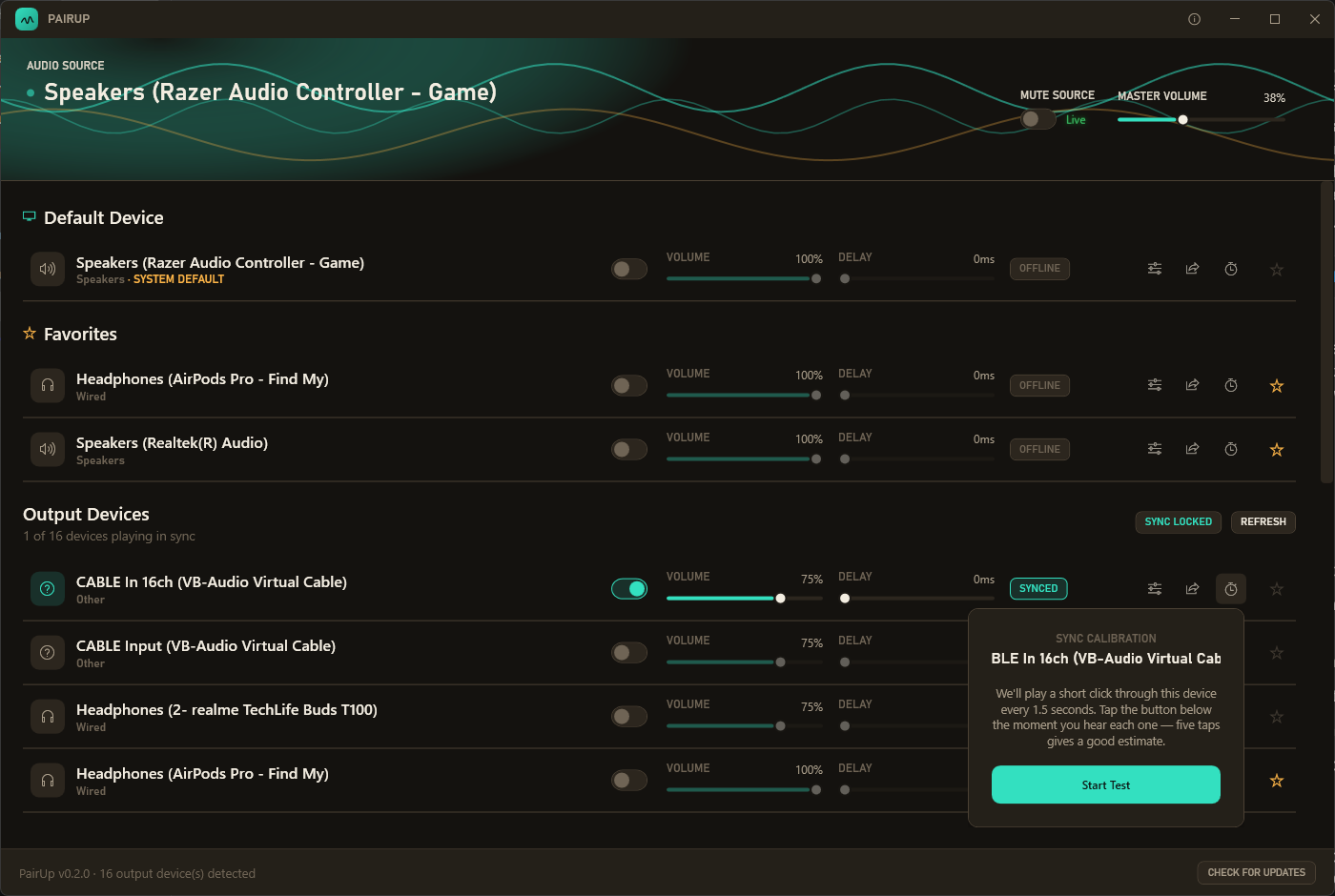Adjust the Master Volume slider
This screenshot has width=1335, height=896.
(x=1201, y=120)
